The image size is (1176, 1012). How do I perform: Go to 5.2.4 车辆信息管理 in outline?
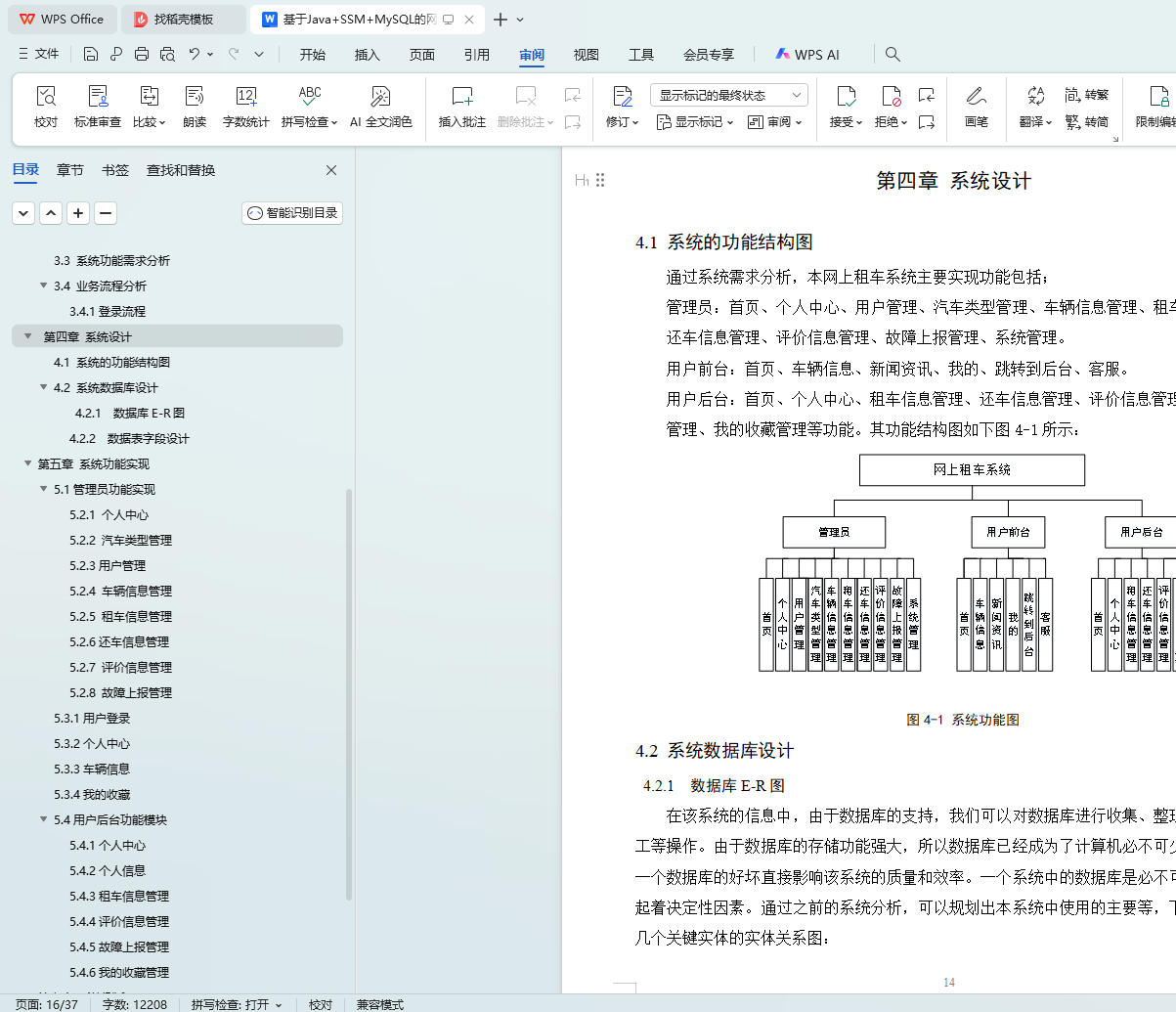click(121, 591)
